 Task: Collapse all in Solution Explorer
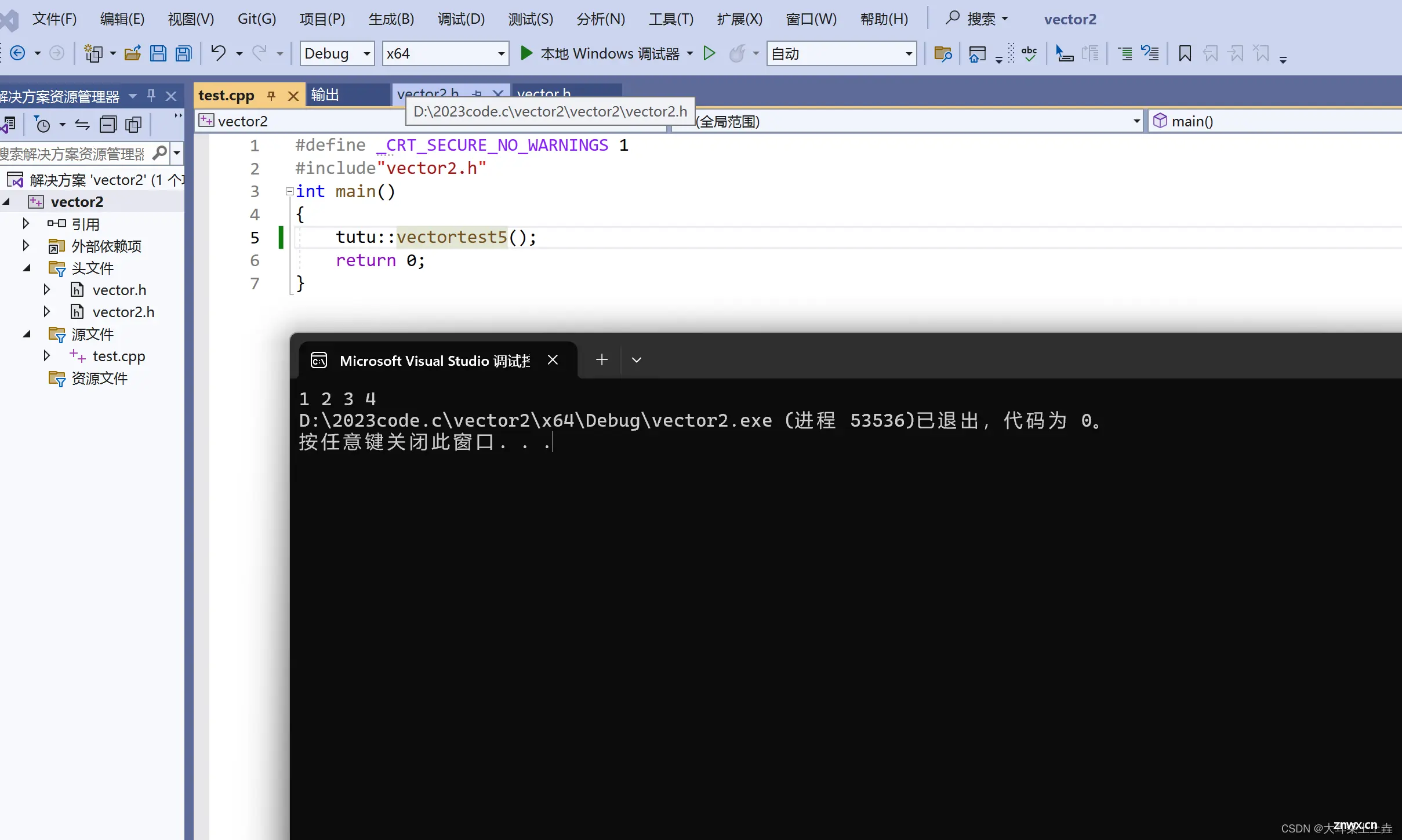(108, 124)
